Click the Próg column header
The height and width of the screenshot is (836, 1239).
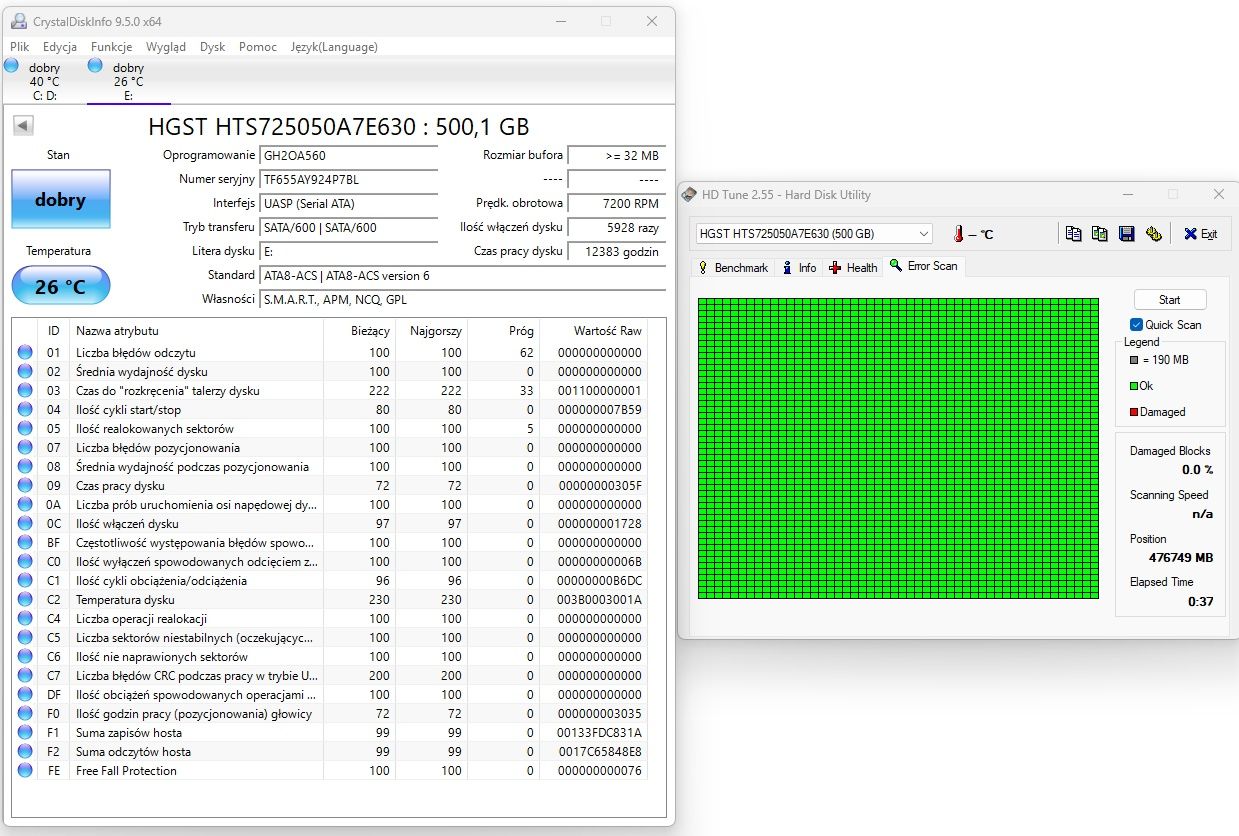pyautogui.click(x=504, y=331)
